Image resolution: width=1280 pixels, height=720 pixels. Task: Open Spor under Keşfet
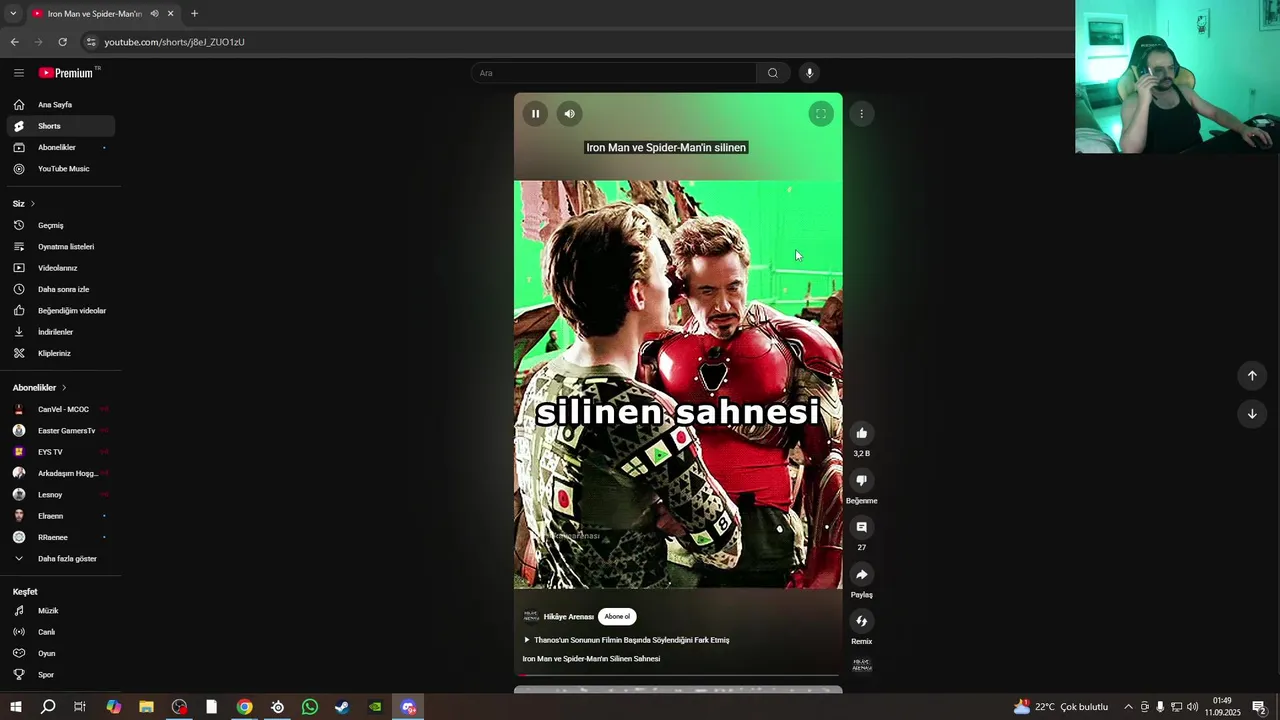60,675
